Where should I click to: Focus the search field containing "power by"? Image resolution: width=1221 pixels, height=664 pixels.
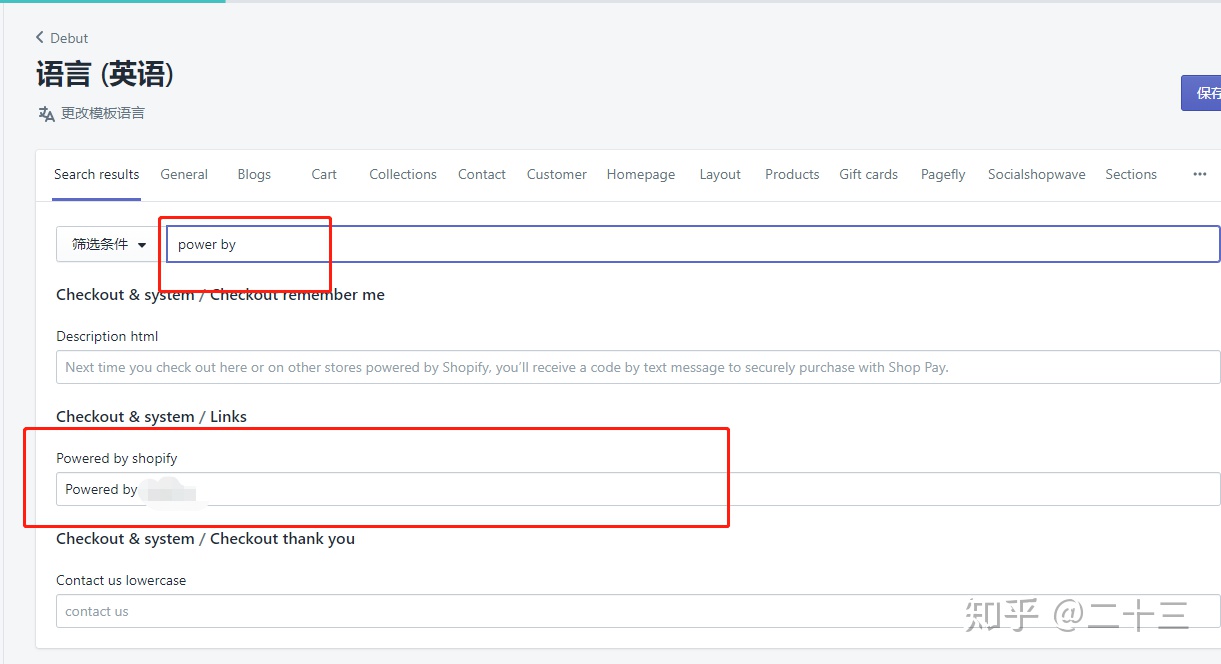692,245
